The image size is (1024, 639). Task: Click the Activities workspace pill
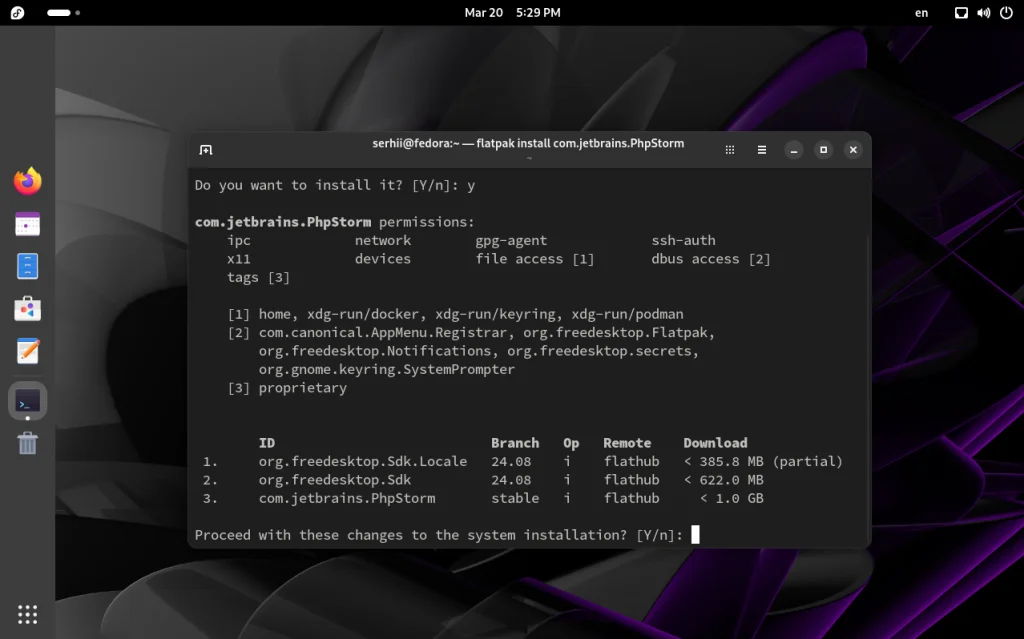(x=60, y=13)
